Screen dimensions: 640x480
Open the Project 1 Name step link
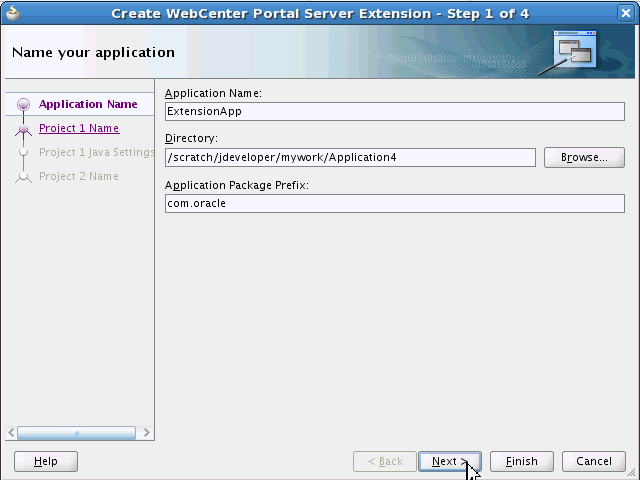79,128
